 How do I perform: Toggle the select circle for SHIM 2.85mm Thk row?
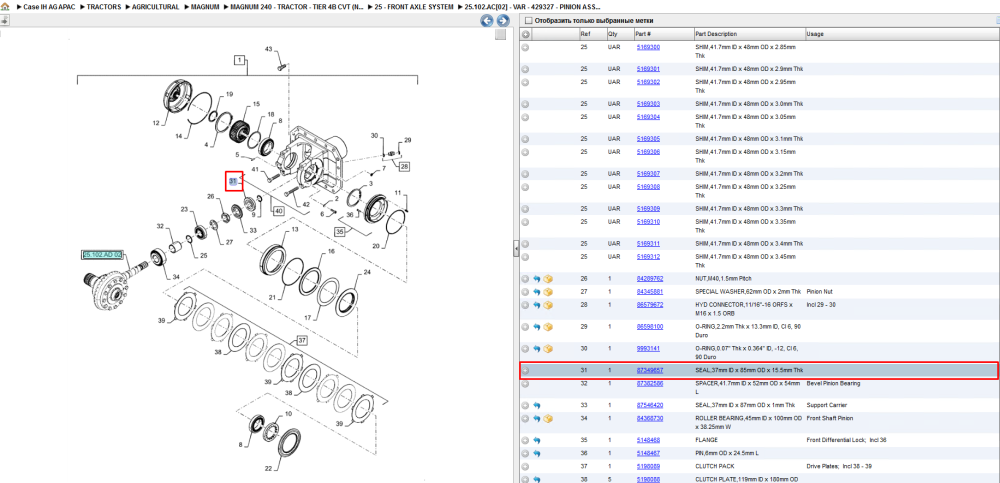526,47
